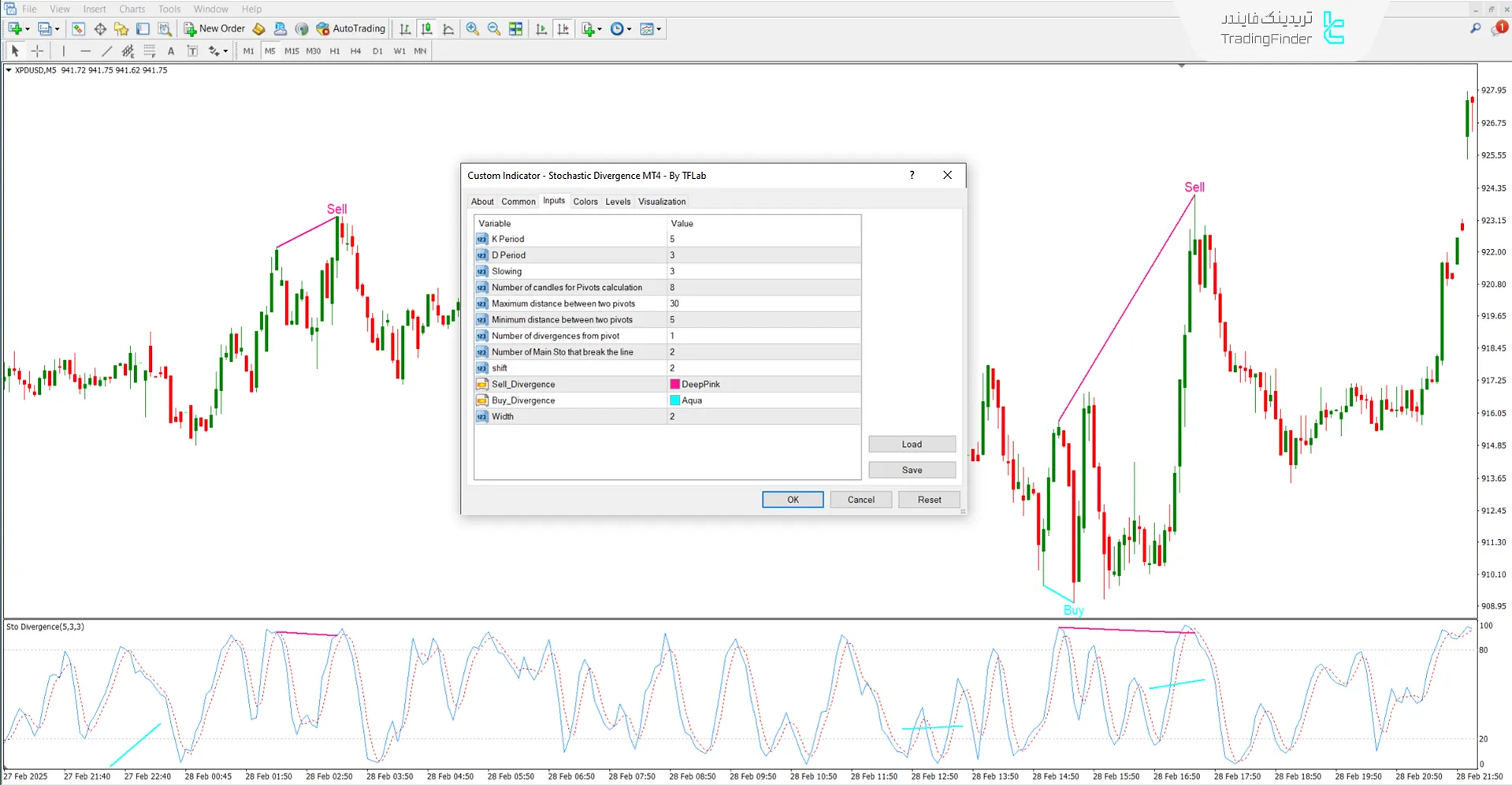Switch chart timeframe to H1

334,50
